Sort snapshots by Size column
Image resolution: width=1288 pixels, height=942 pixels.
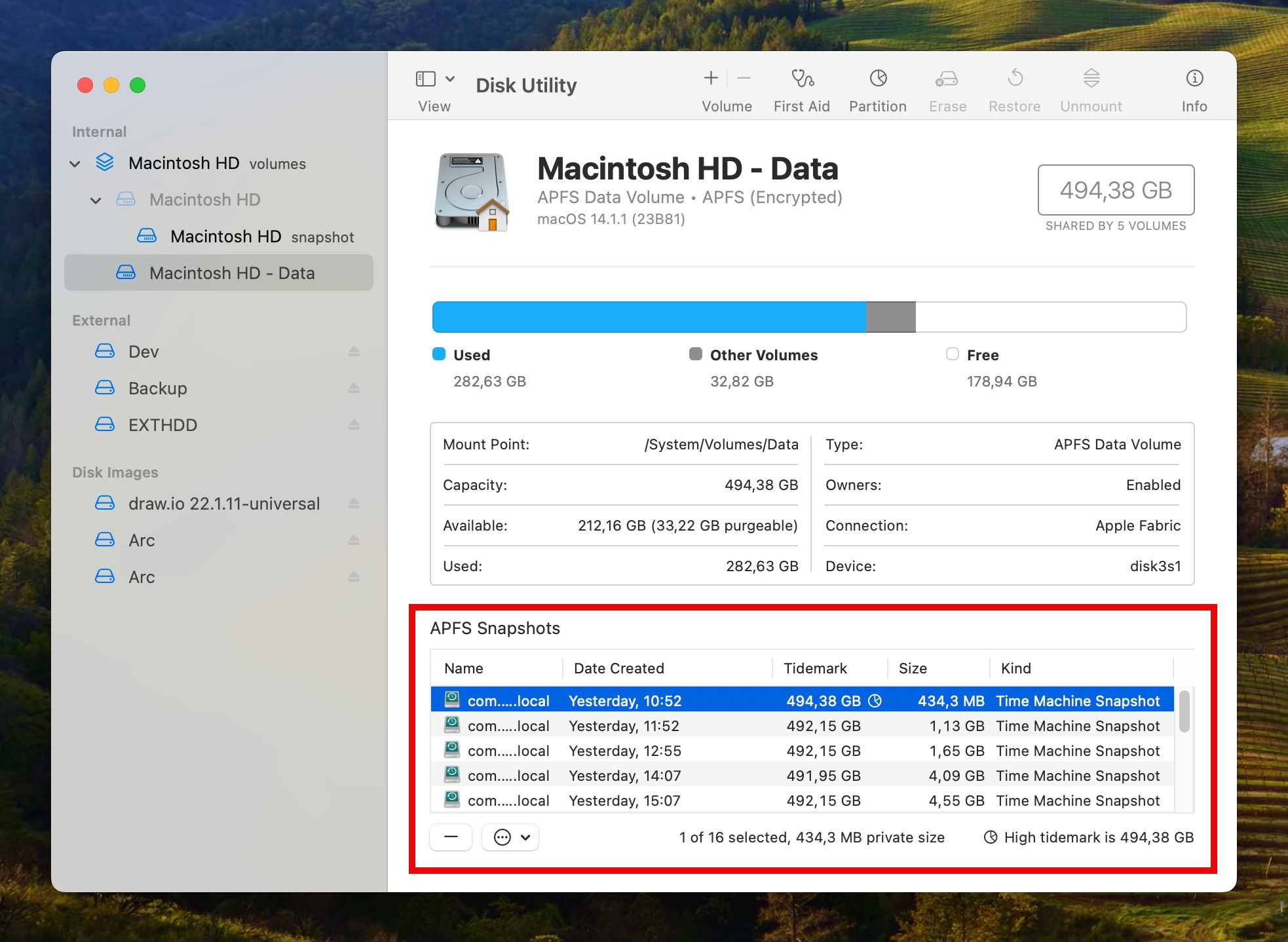coord(938,668)
